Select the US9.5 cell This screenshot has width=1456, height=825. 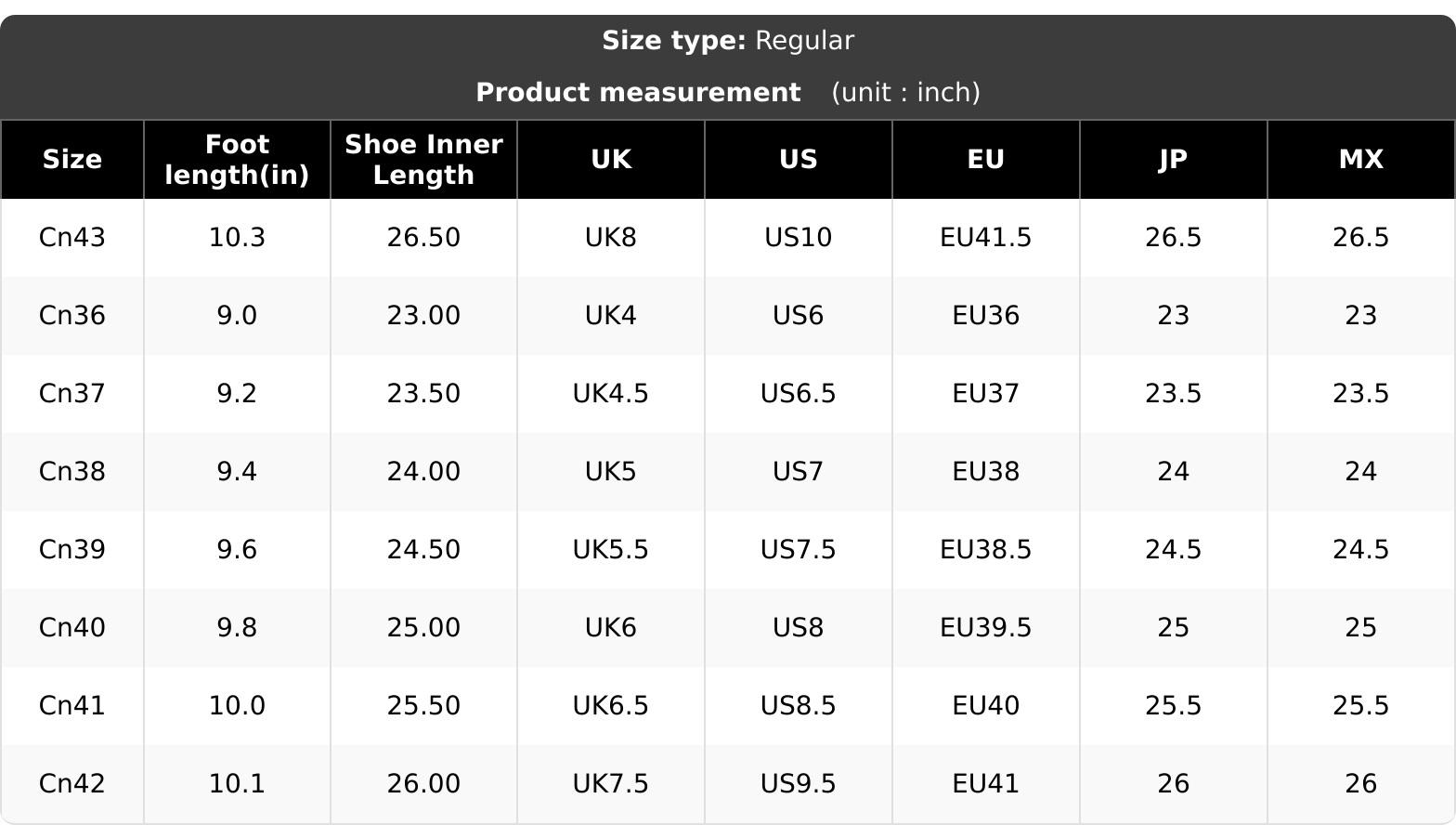(x=799, y=783)
